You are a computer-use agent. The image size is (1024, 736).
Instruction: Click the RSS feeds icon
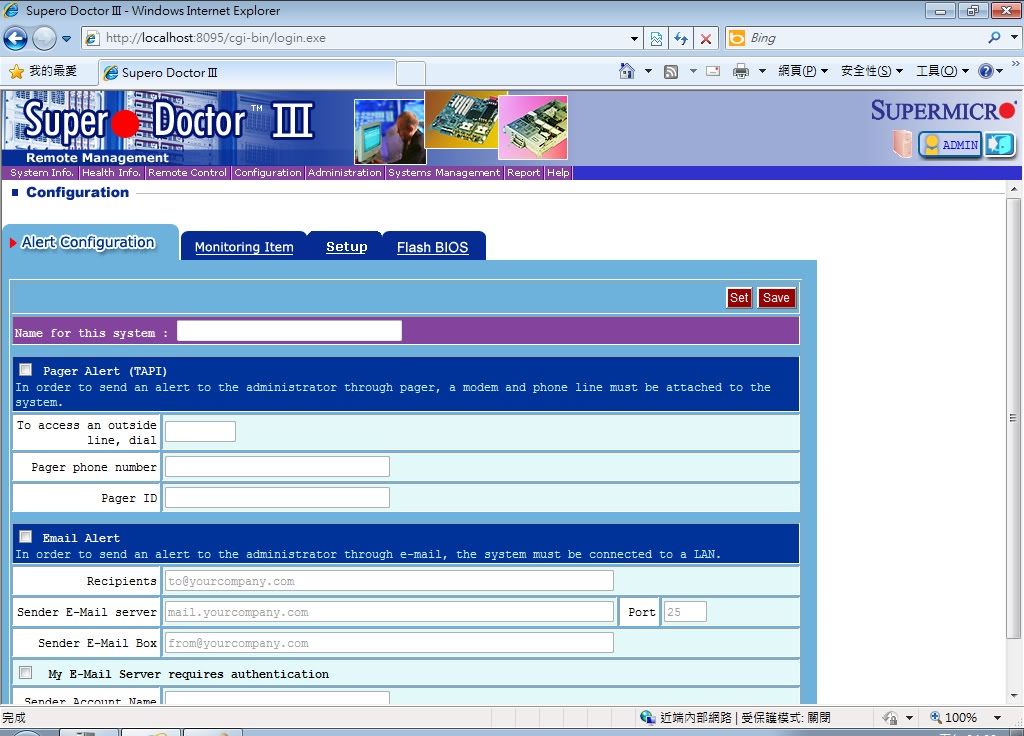point(671,72)
